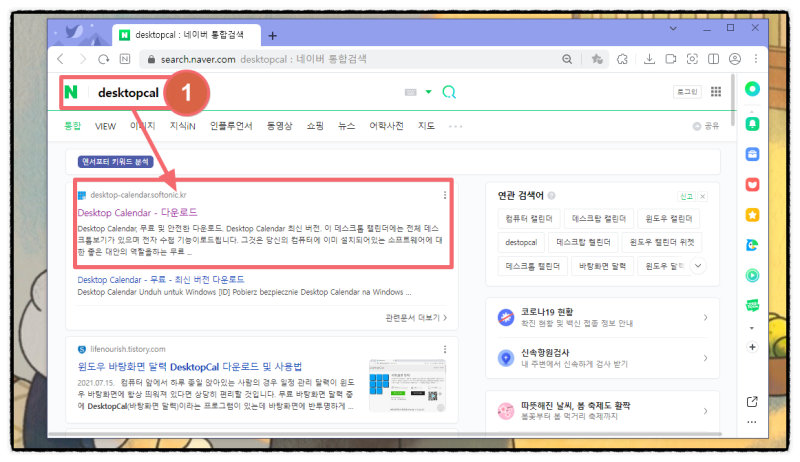This screenshot has height=462, width=800.
Task: Open the on-screen keyboard icon in search box
Action: pos(411,92)
